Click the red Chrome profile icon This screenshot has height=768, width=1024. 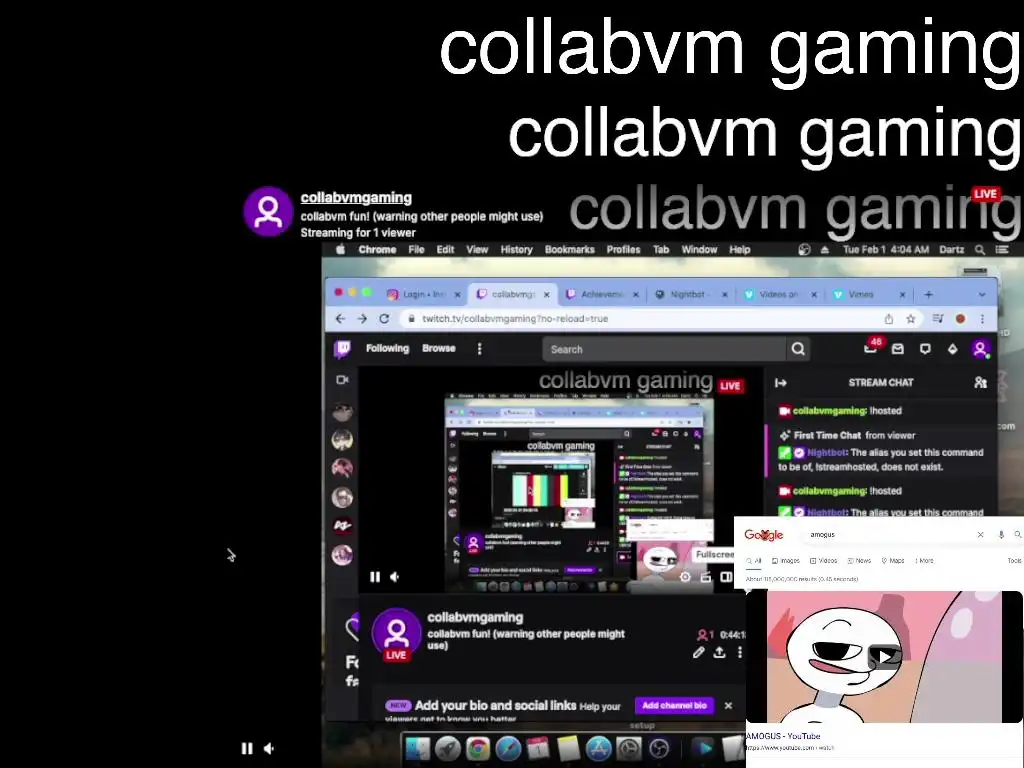coord(960,319)
